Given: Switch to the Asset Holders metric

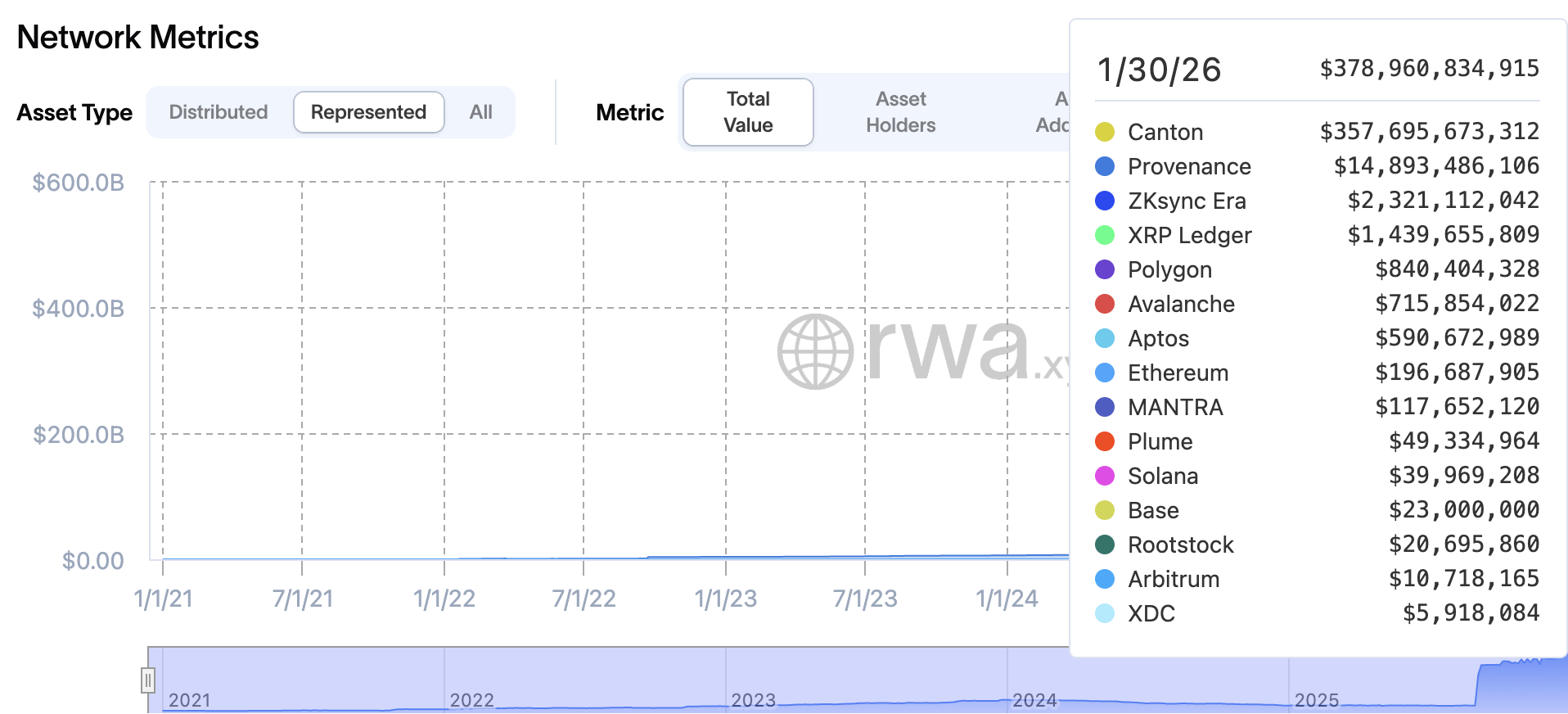Looking at the screenshot, I should (x=900, y=112).
